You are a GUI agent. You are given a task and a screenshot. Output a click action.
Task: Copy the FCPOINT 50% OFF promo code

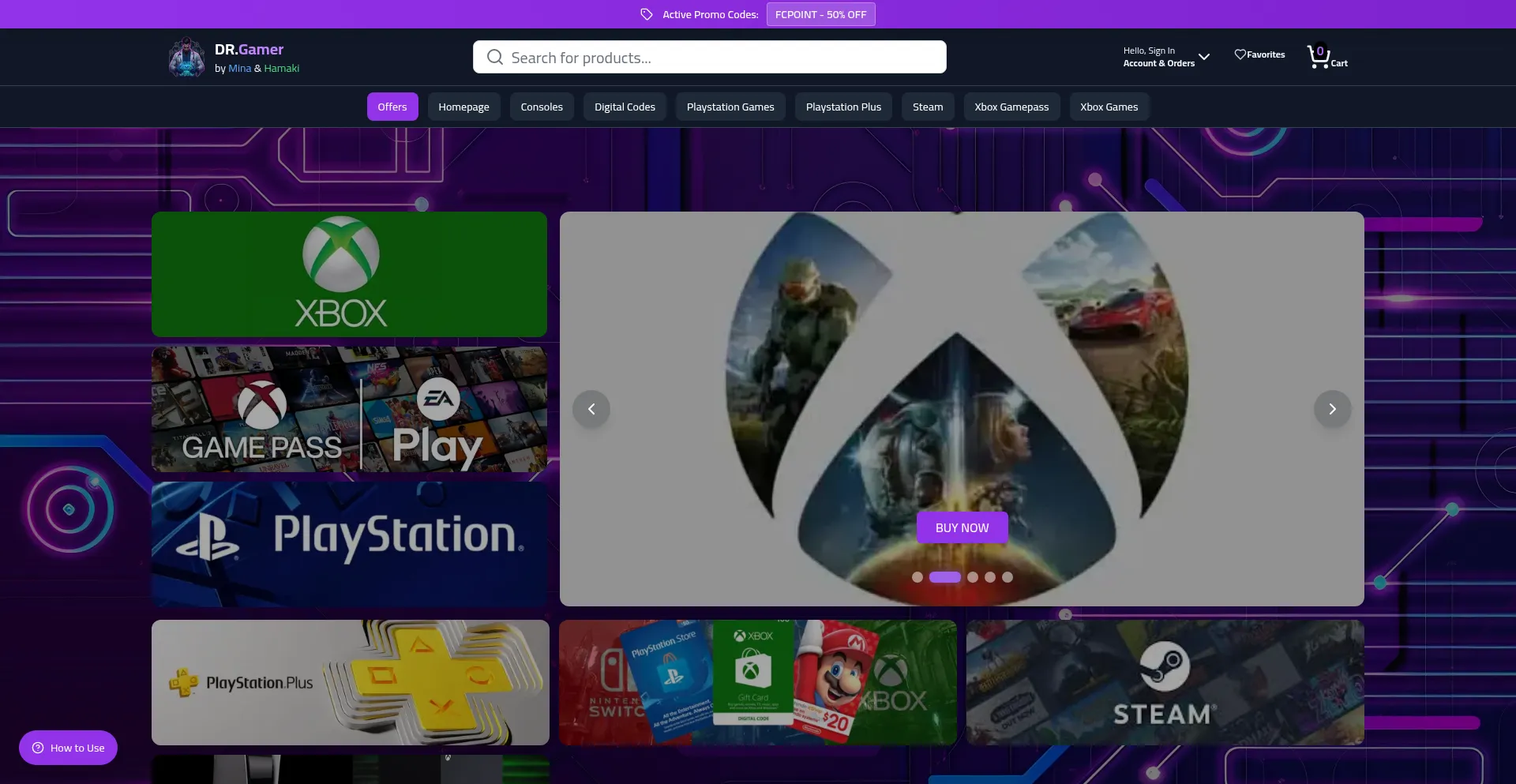tap(820, 14)
